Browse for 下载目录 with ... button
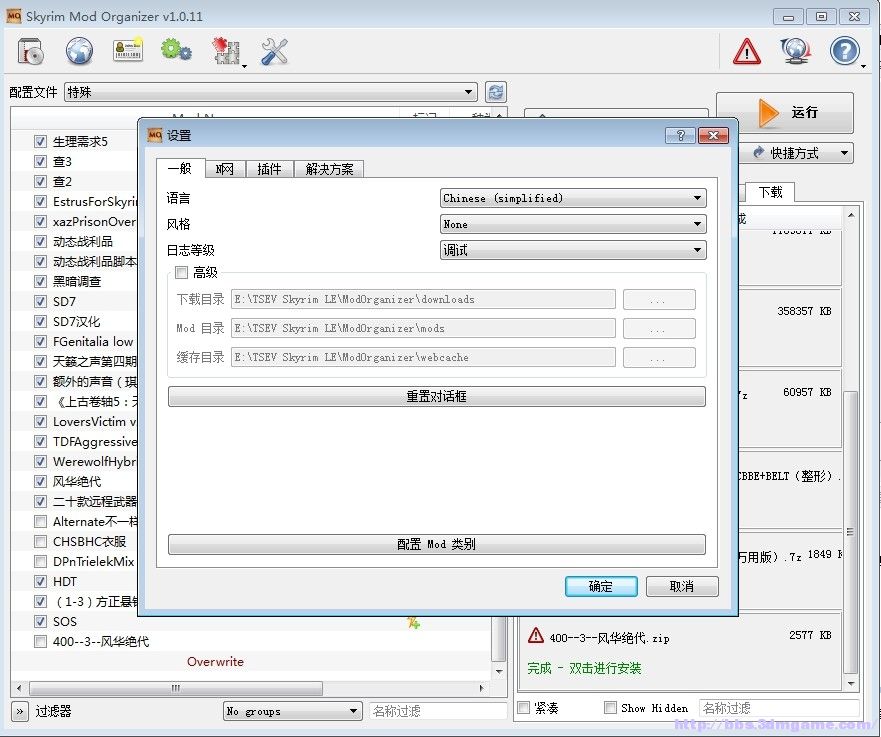The height and width of the screenshot is (737, 881). pyautogui.click(x=659, y=299)
